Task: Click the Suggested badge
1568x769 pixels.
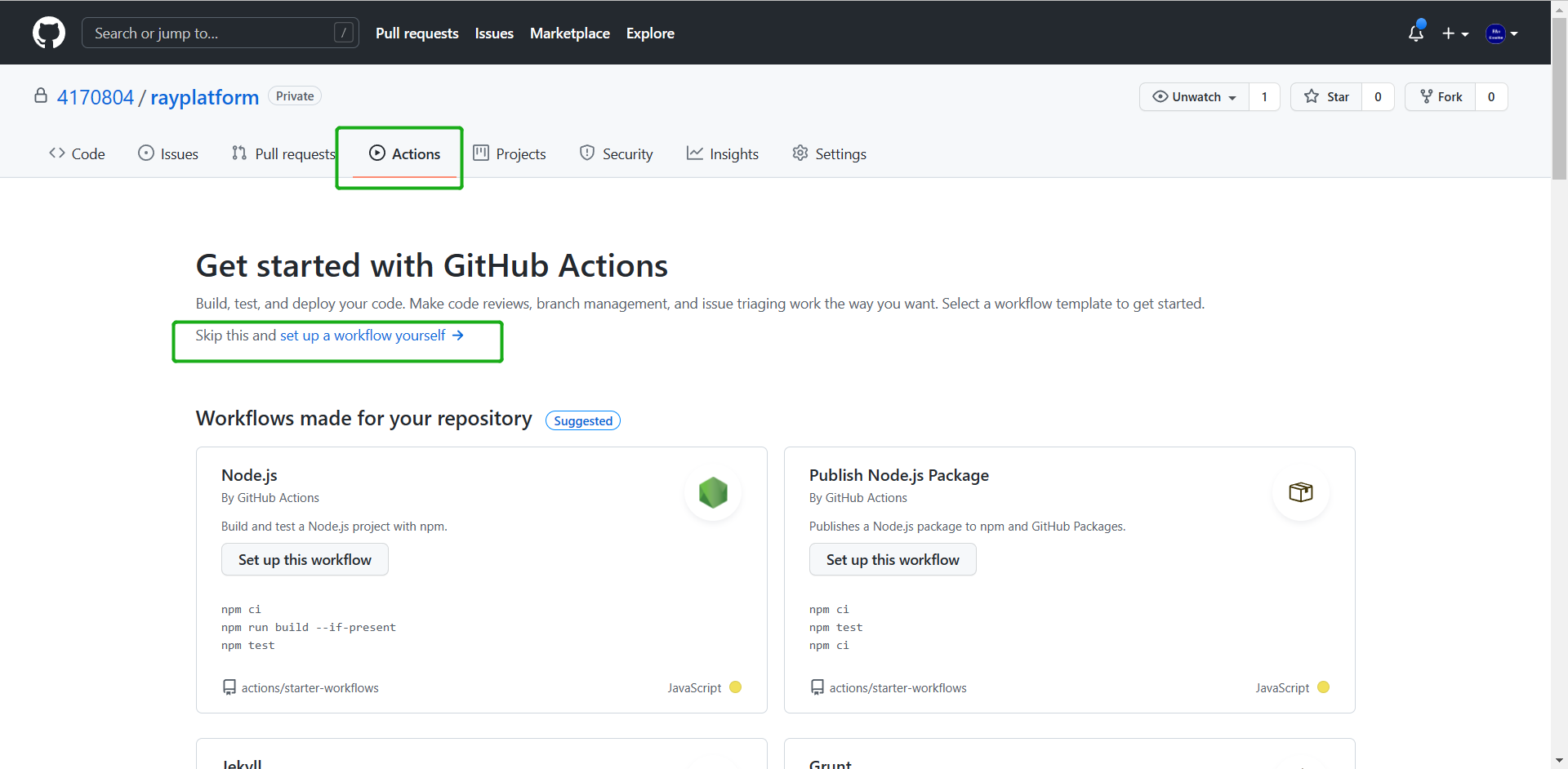Action: [583, 420]
